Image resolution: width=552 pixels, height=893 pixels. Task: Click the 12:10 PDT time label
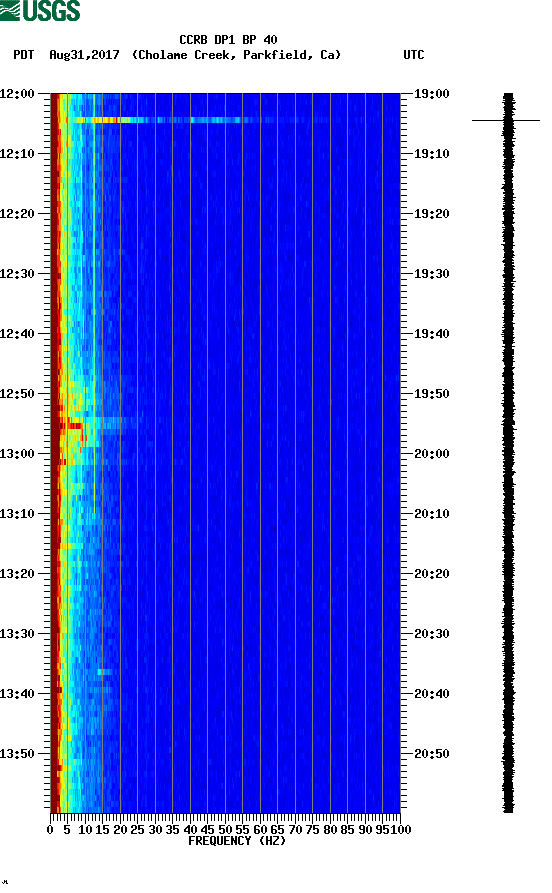pos(17,154)
